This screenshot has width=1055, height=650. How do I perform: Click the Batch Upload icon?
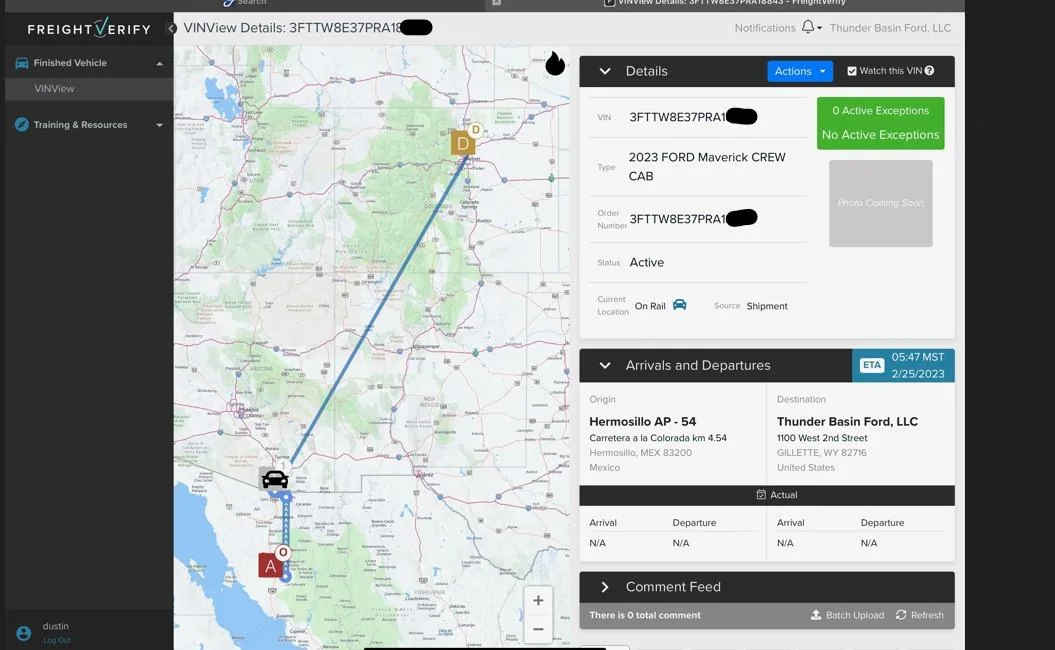(816, 615)
